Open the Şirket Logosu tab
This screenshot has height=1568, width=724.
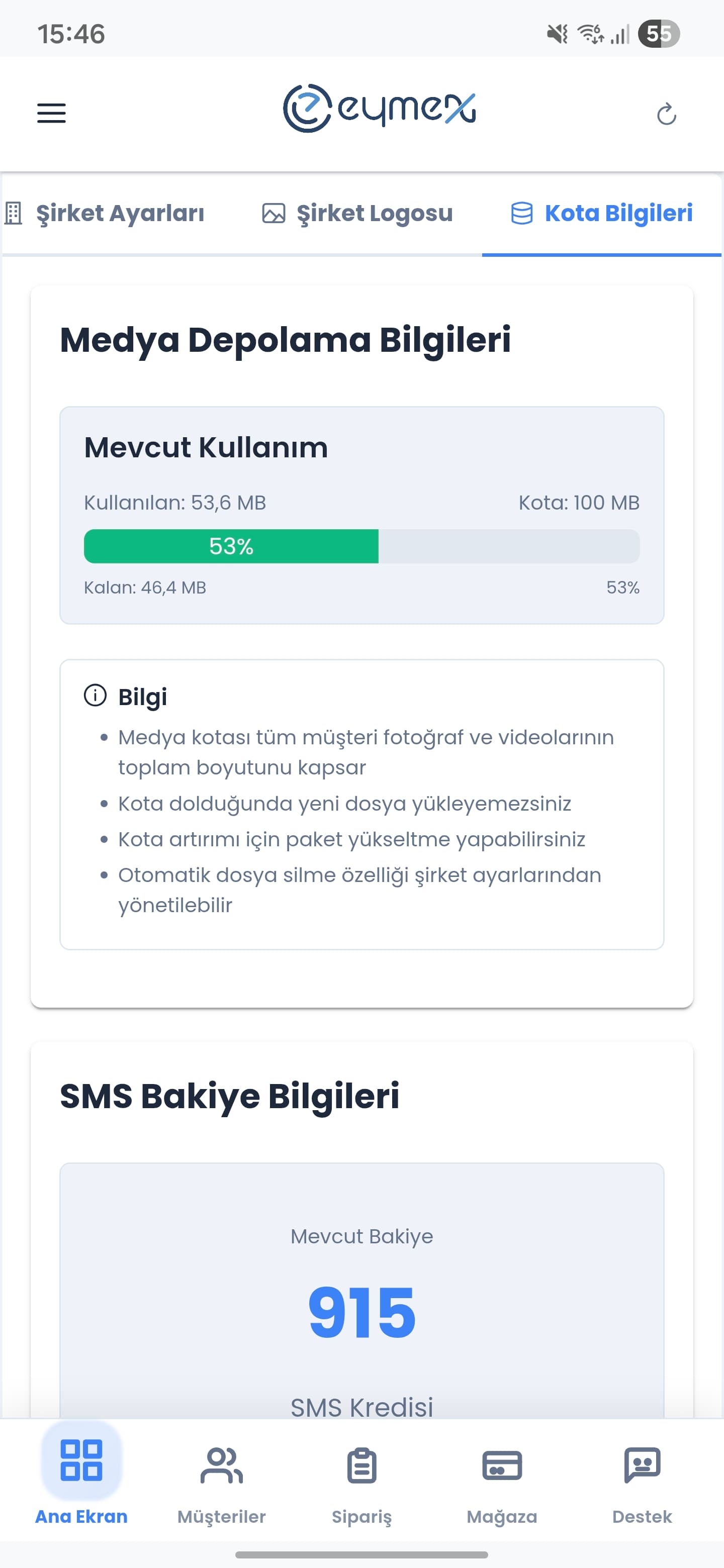pos(374,213)
